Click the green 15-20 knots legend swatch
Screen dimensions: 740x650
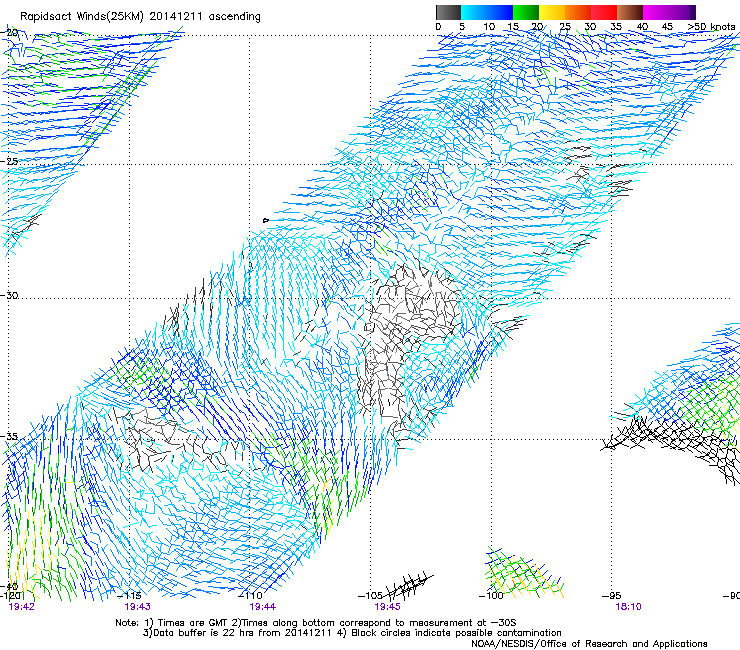526,12
